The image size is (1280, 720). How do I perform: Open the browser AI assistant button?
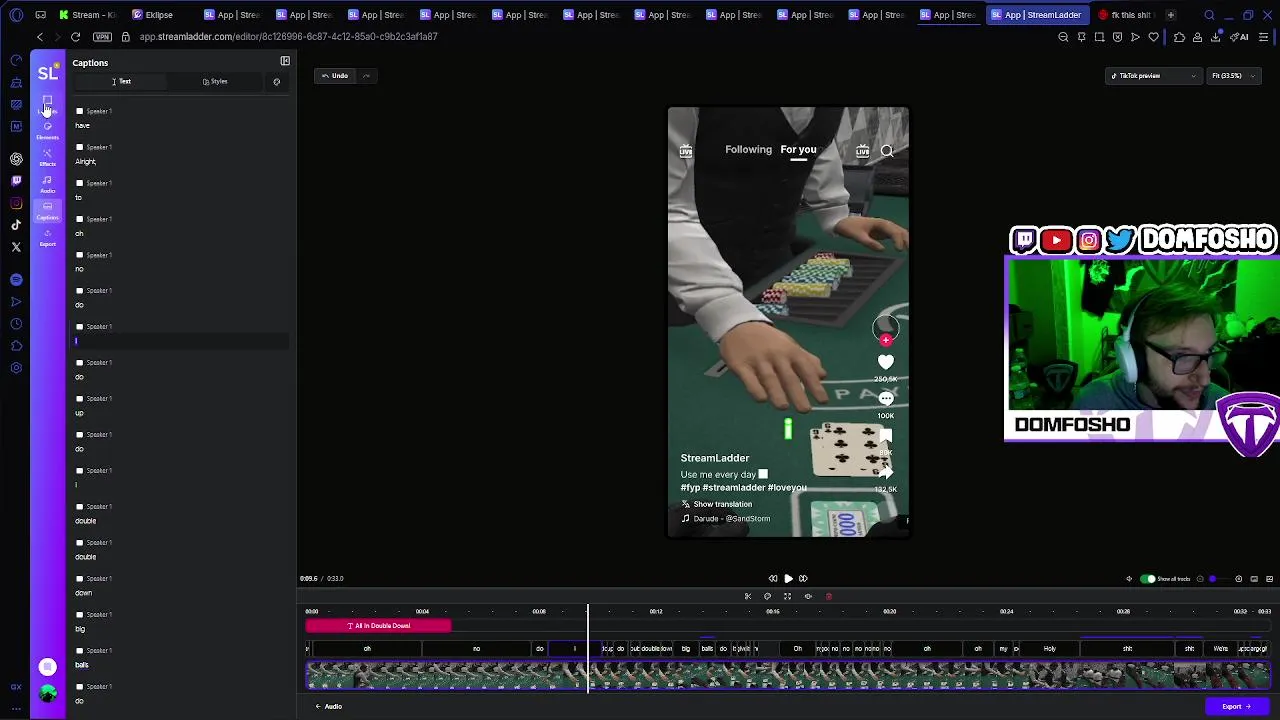pos(1240,37)
